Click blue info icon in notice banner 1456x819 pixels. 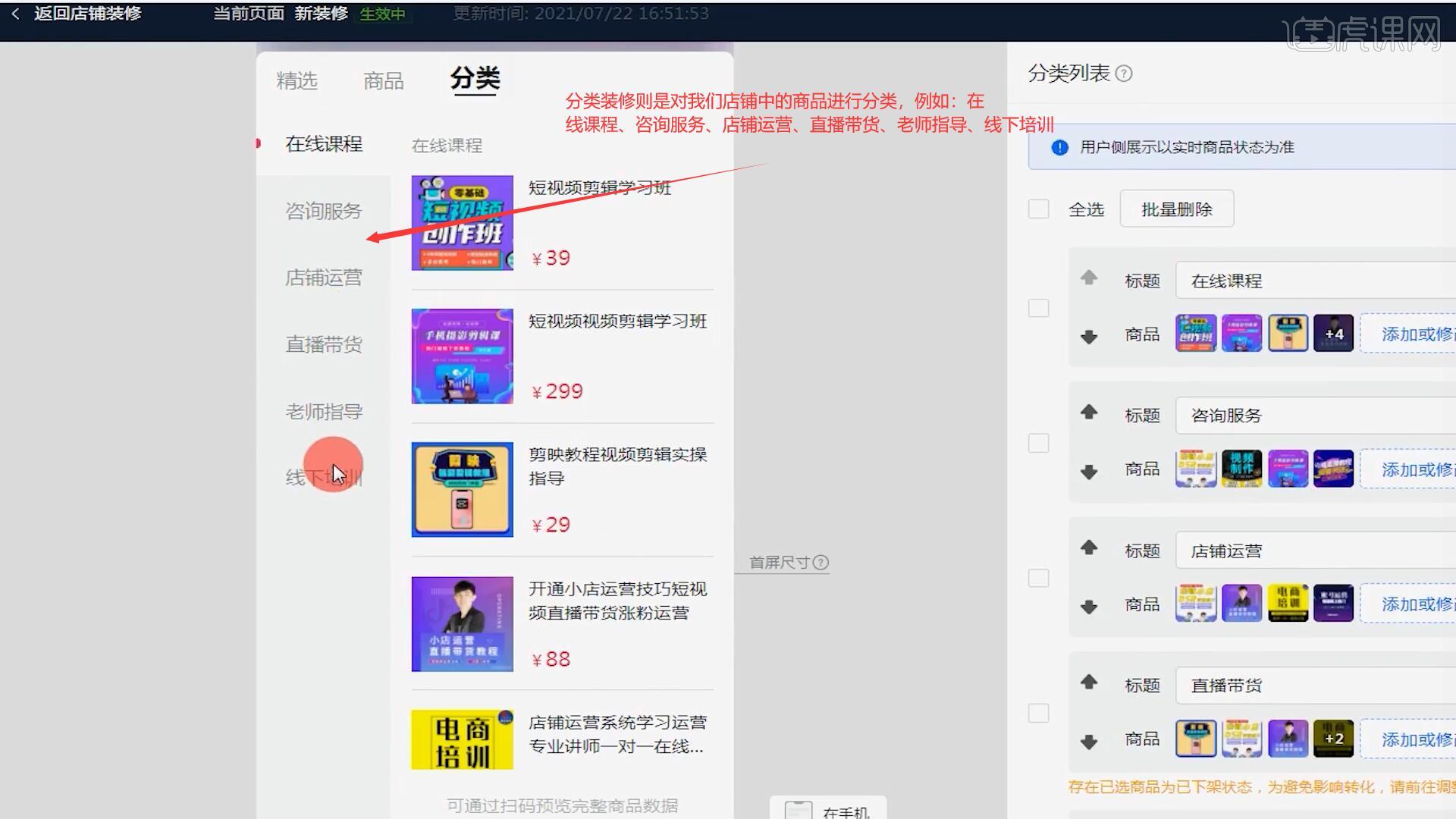pyautogui.click(x=1060, y=147)
